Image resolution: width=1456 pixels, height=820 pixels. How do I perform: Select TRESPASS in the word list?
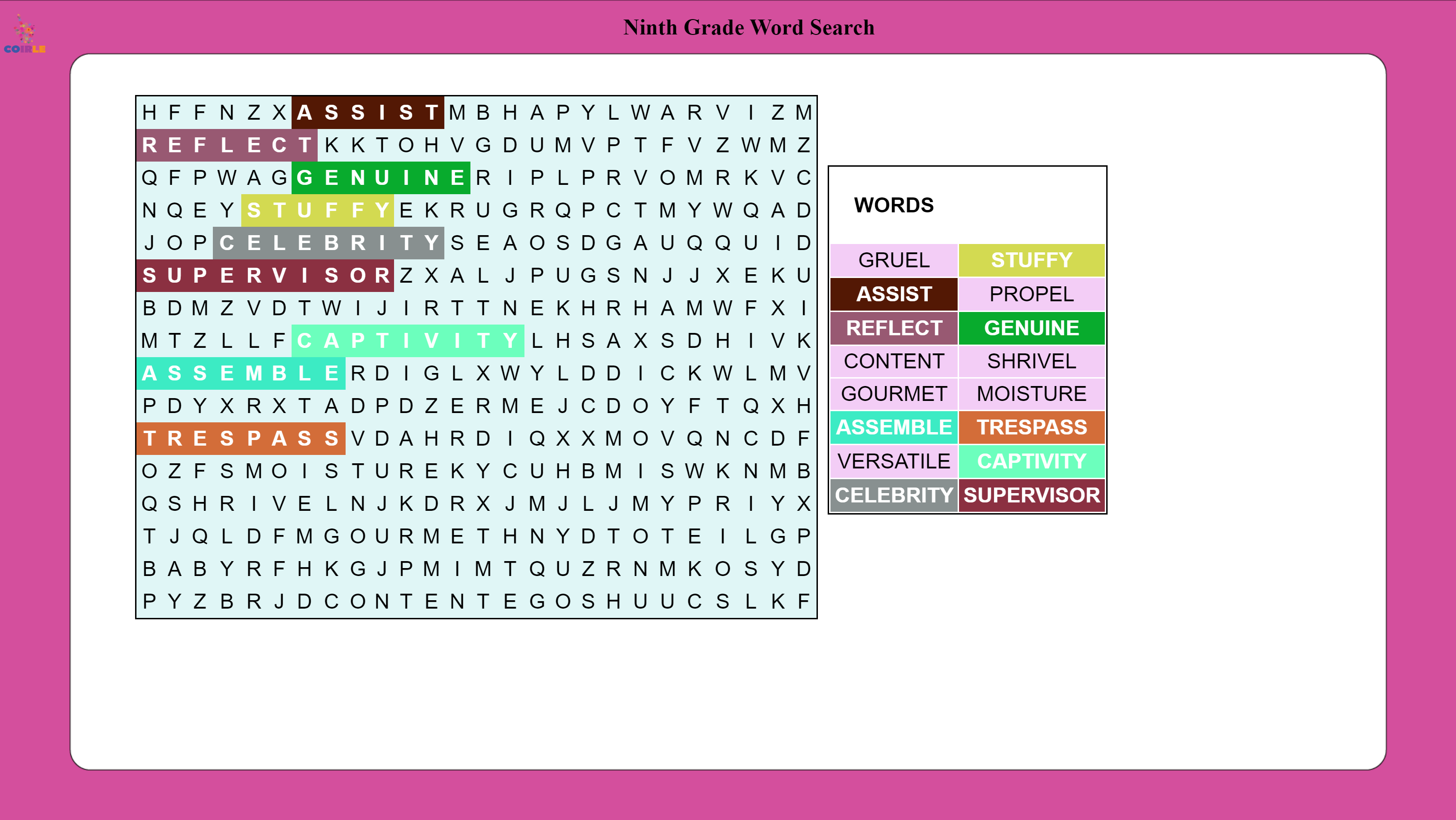(1032, 427)
